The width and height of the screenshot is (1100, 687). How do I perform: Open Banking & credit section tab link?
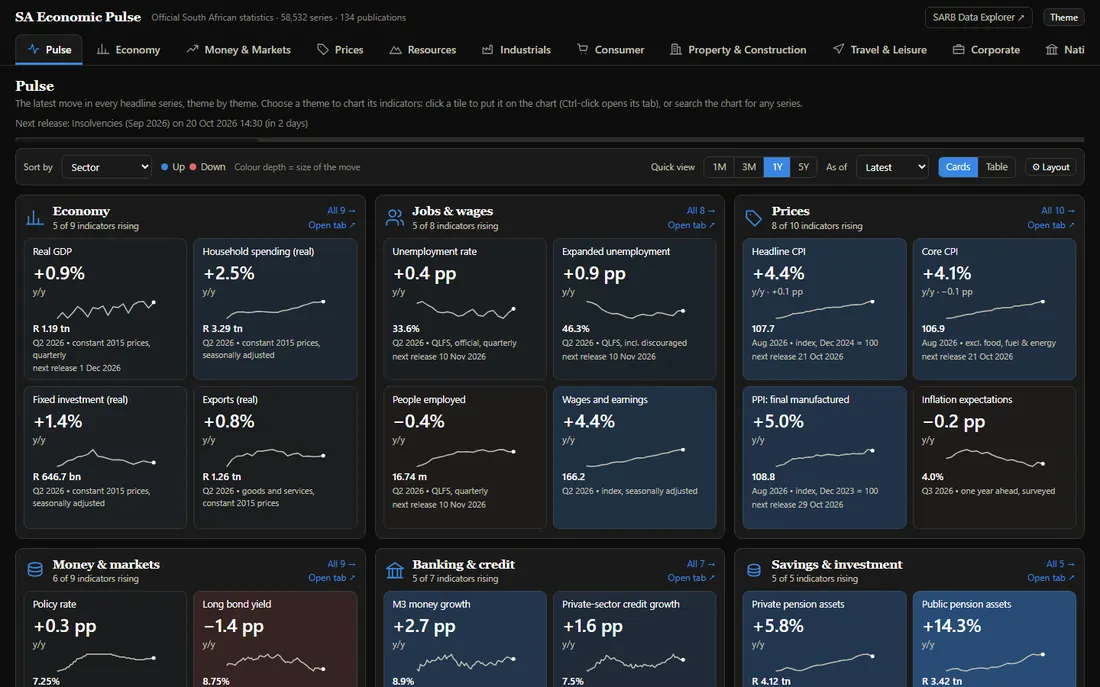point(691,578)
